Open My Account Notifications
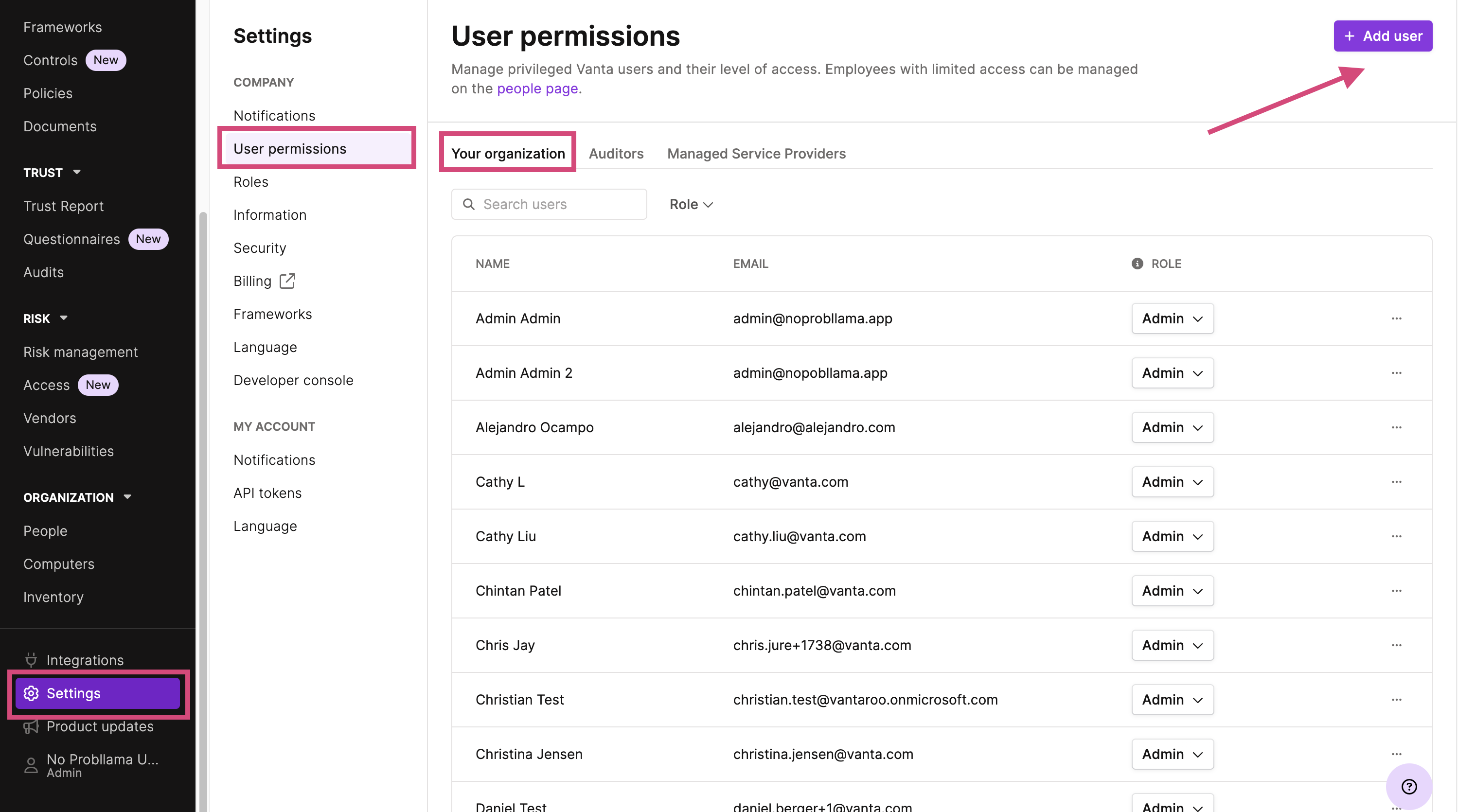1458x812 pixels. click(274, 460)
